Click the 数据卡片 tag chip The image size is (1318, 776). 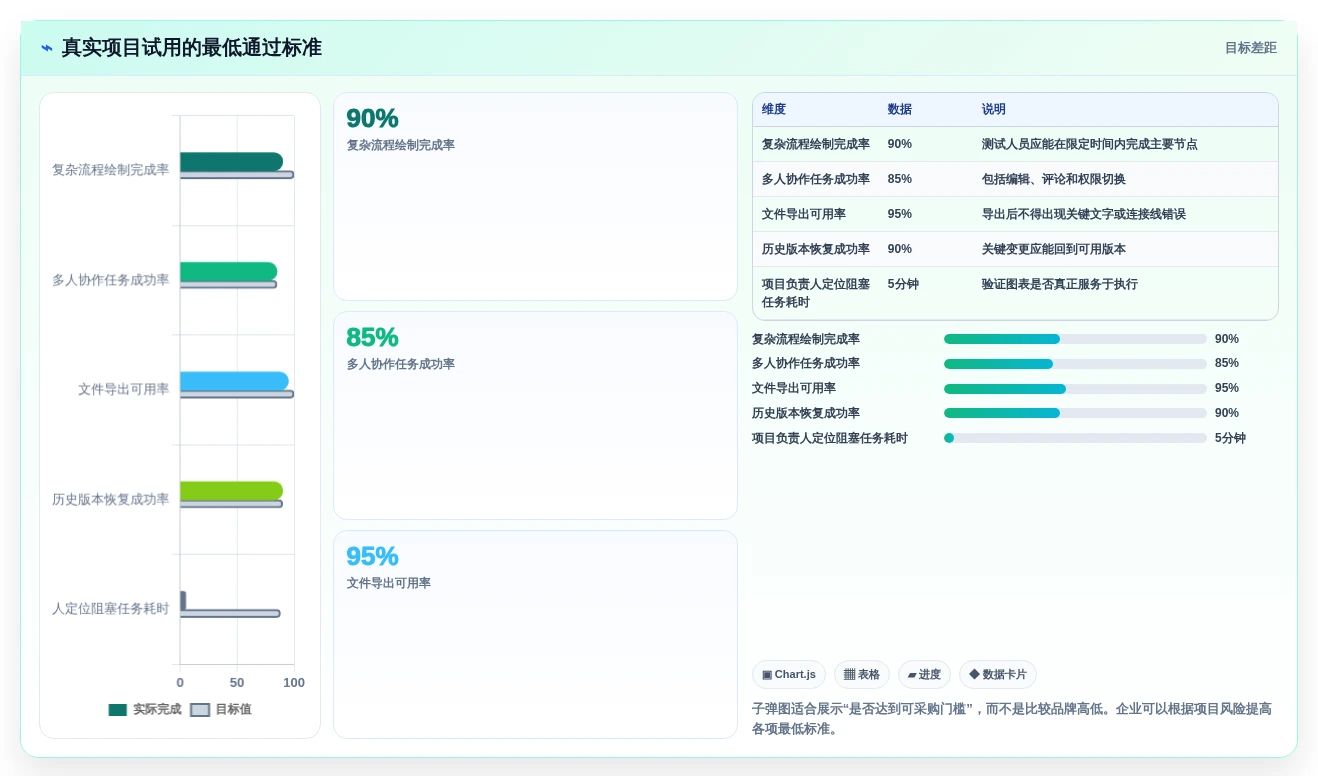[x=998, y=675]
